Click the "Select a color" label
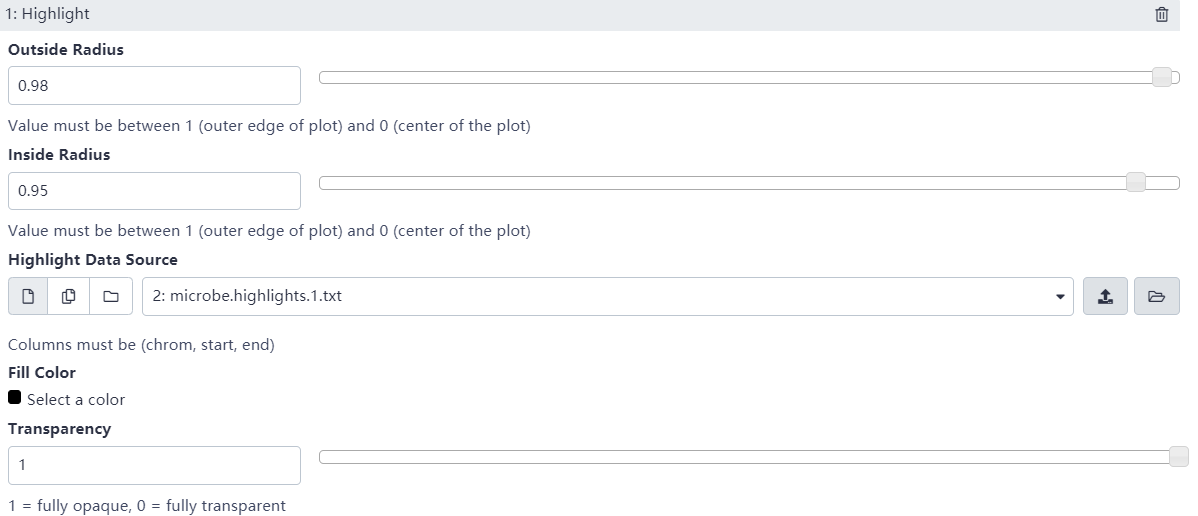The width and height of the screenshot is (1198, 516). click(x=76, y=400)
